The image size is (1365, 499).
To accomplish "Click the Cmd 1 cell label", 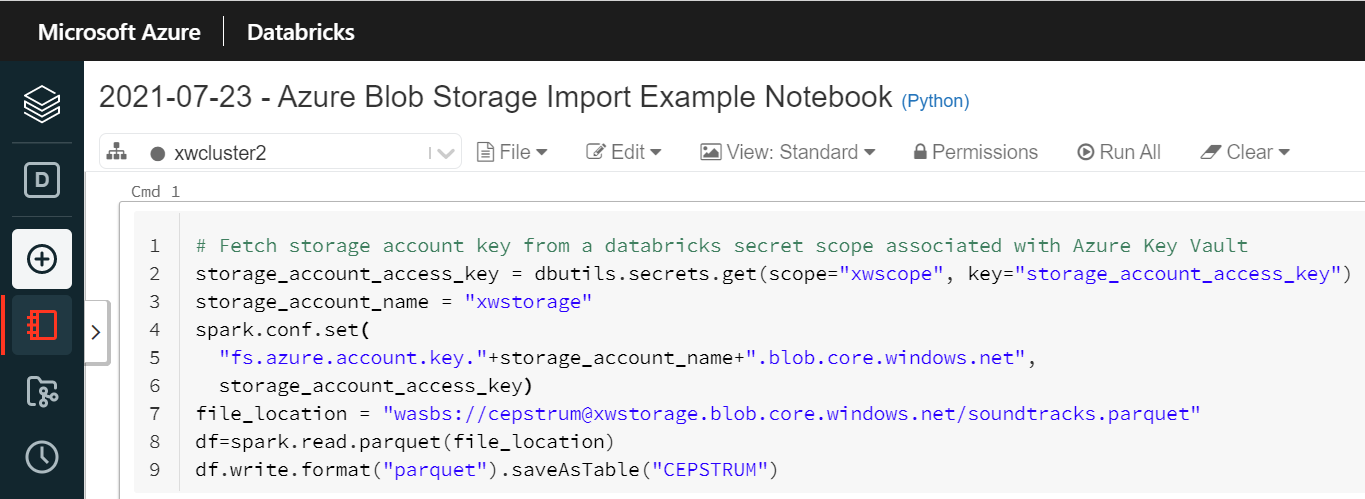I will point(156,191).
